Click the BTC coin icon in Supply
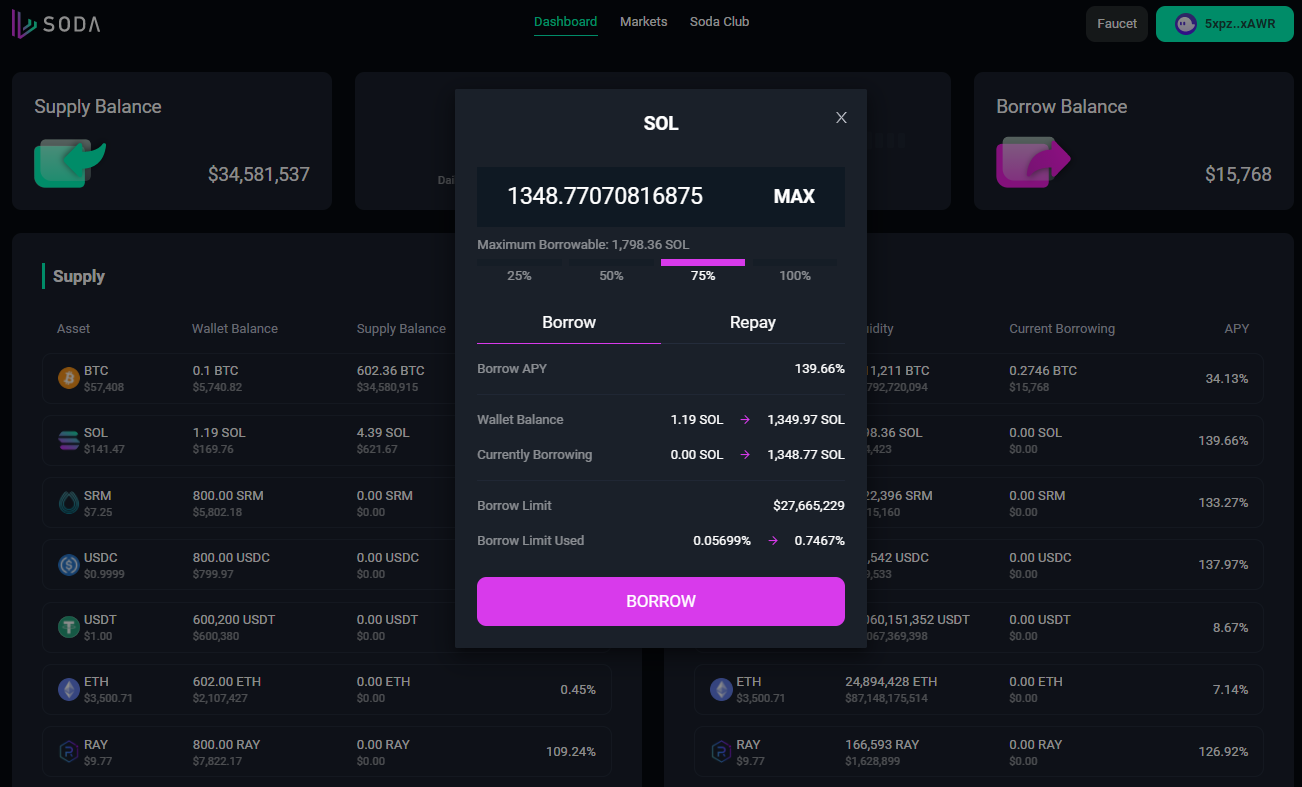 tap(69, 378)
